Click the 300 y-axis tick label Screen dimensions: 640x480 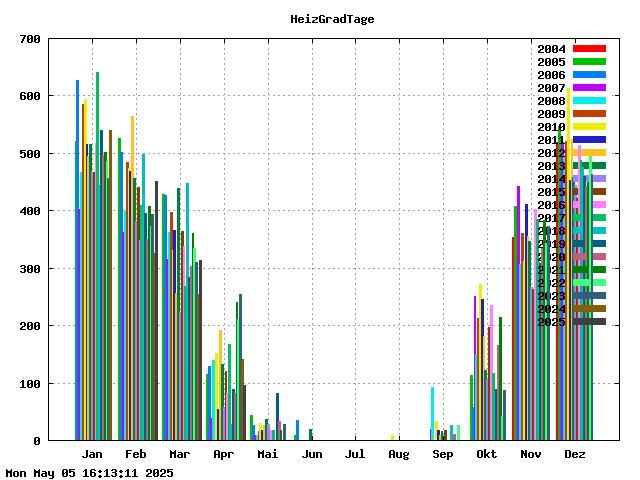[x=30, y=269]
